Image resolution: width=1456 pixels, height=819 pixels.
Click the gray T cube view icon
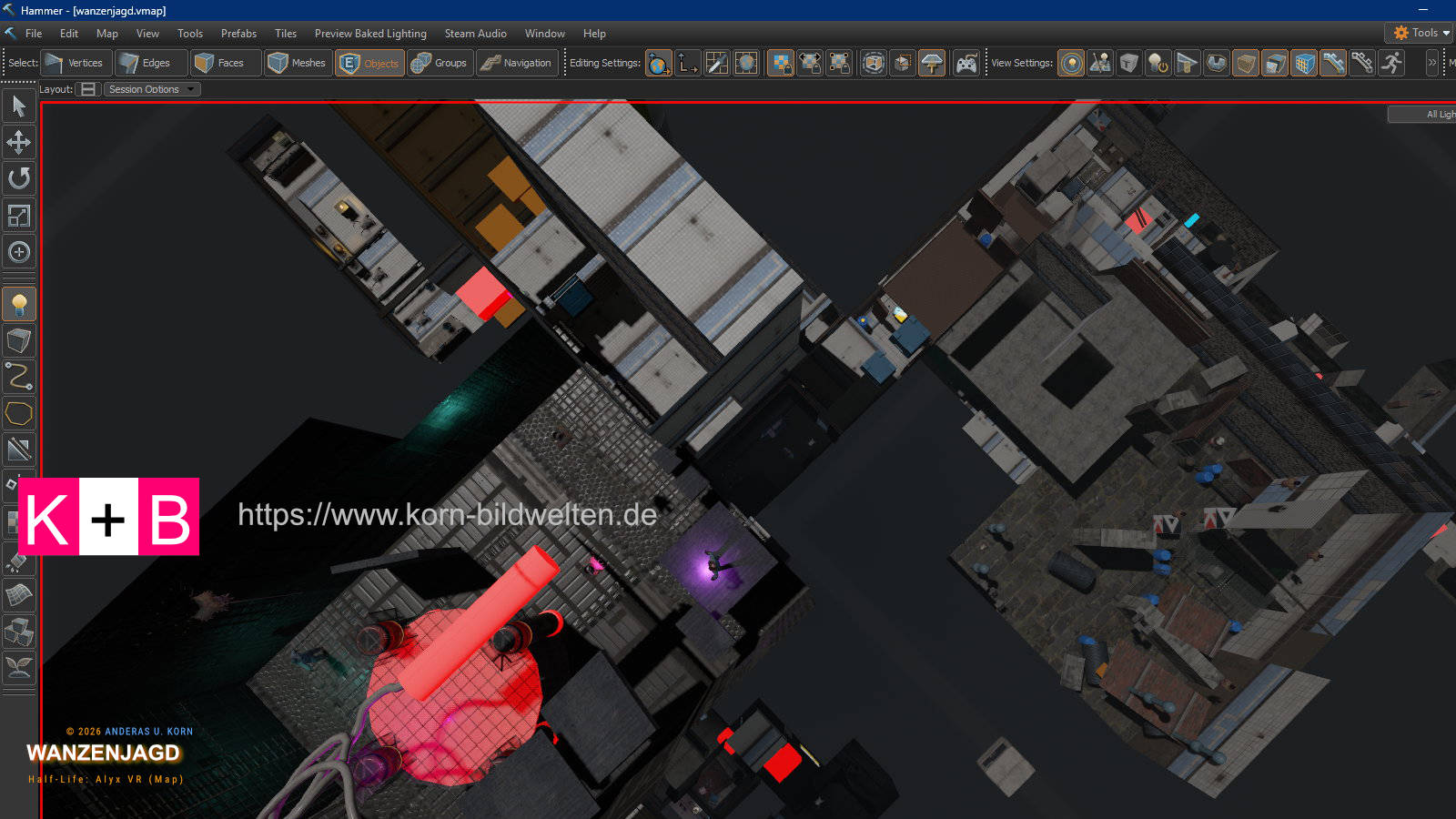[x=1129, y=63]
